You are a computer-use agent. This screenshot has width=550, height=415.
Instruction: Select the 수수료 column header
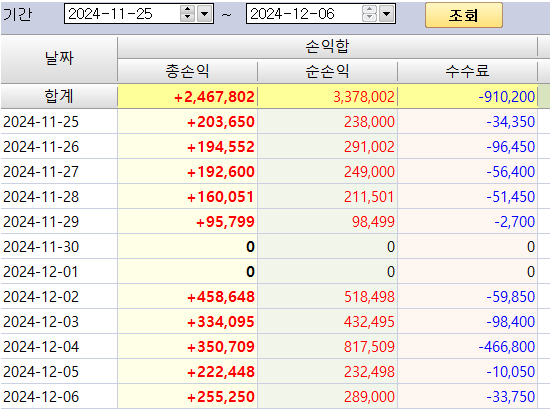[467, 71]
